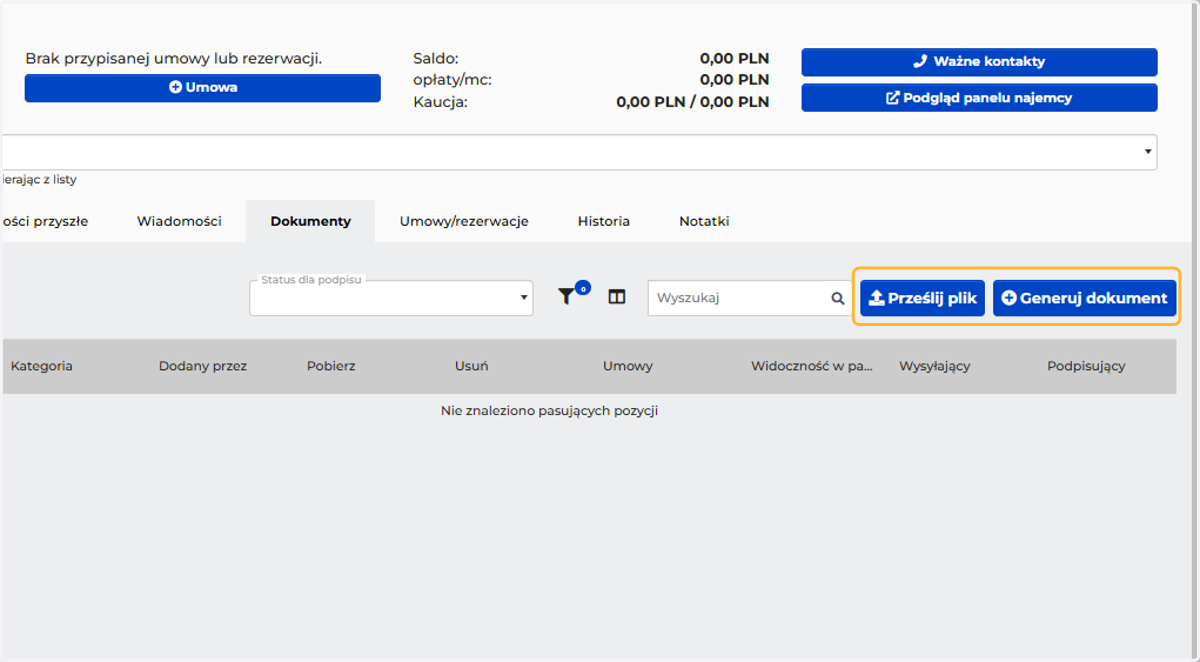This screenshot has width=1200, height=662.
Task: Click Prześlij plik upload button
Action: [923, 298]
